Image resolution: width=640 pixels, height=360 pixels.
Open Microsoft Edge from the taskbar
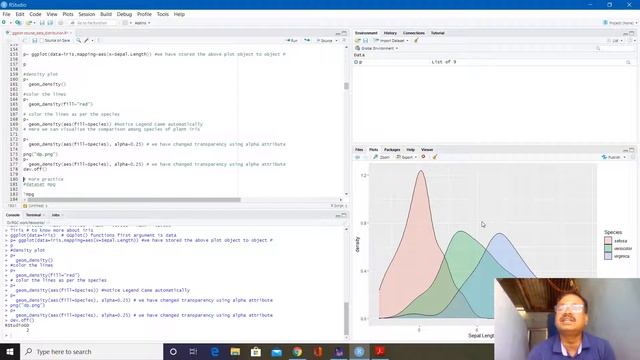[x=215, y=351]
